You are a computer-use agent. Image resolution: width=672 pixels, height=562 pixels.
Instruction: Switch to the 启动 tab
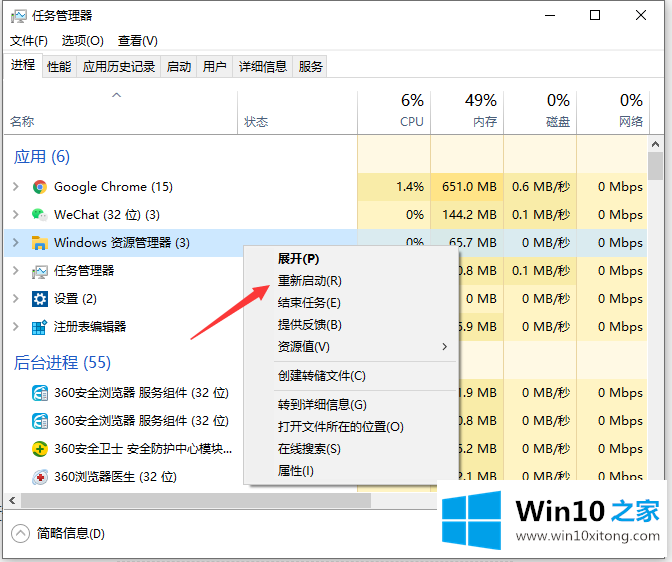(x=179, y=66)
